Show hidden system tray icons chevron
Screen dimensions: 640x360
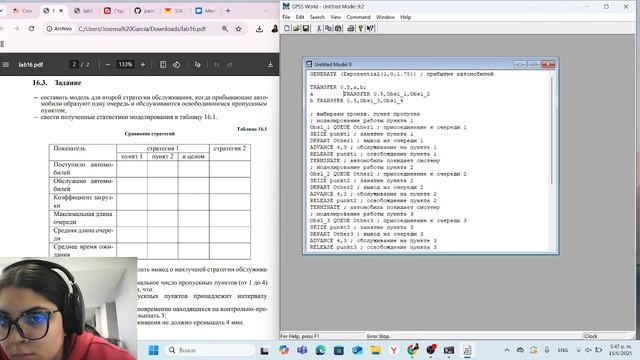tap(507, 350)
